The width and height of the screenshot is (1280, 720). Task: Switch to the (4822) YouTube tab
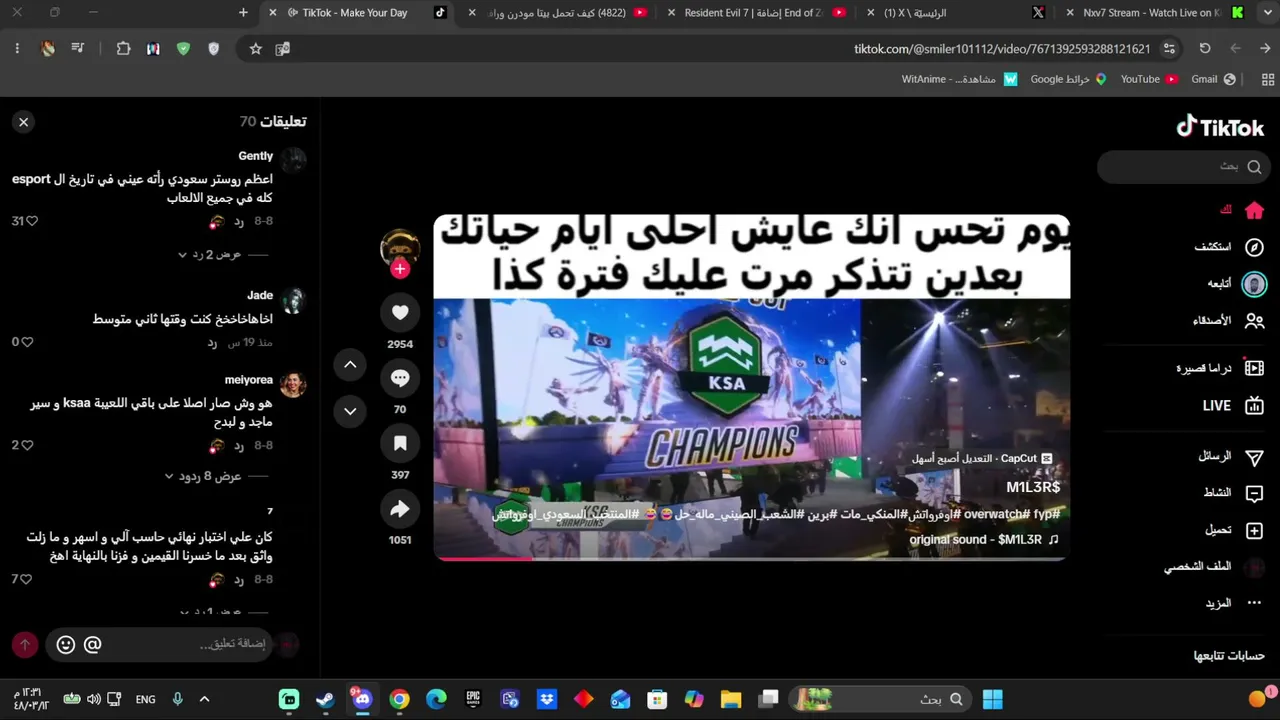pyautogui.click(x=557, y=13)
